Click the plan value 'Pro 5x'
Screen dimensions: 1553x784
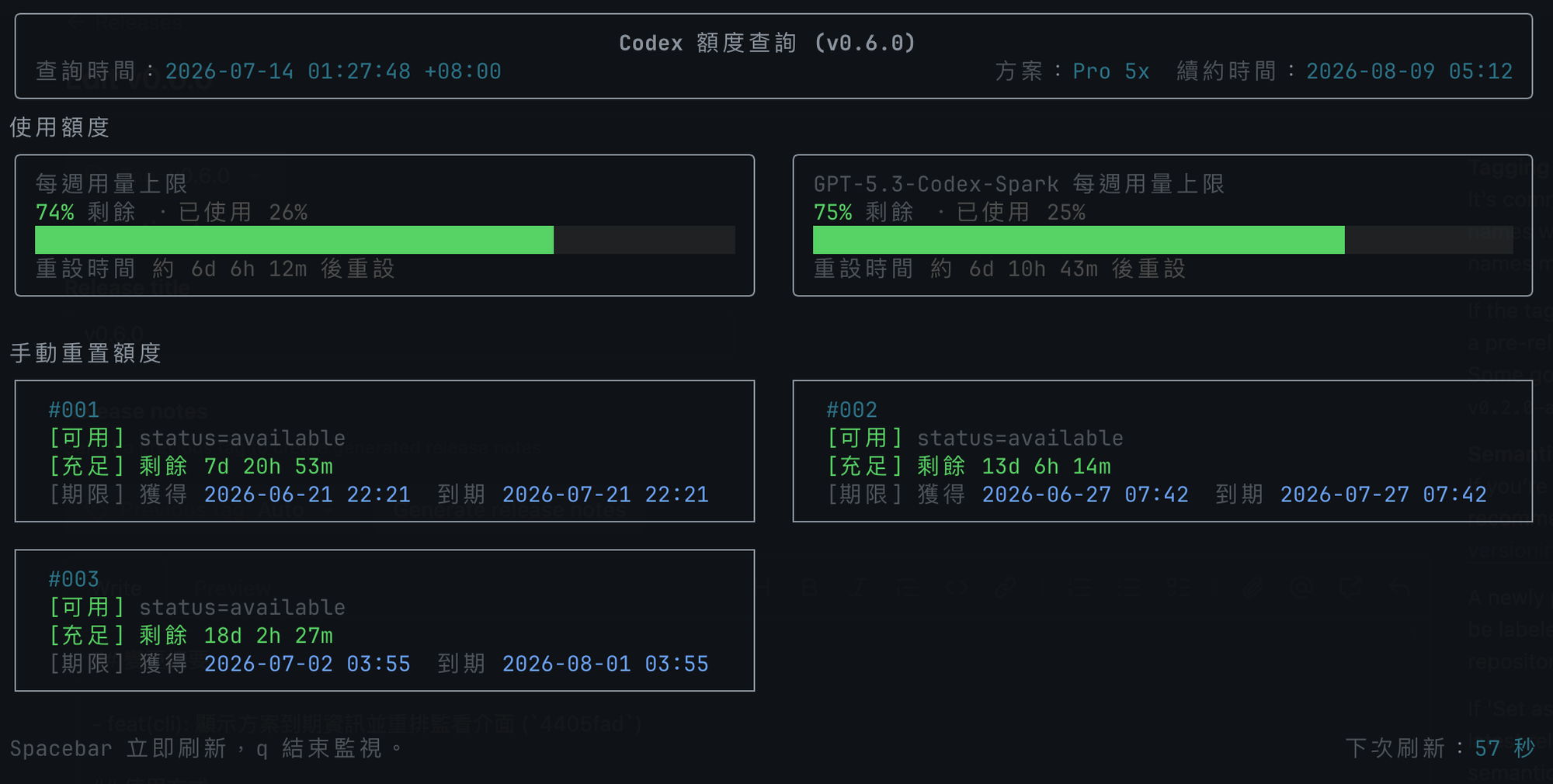click(1110, 71)
